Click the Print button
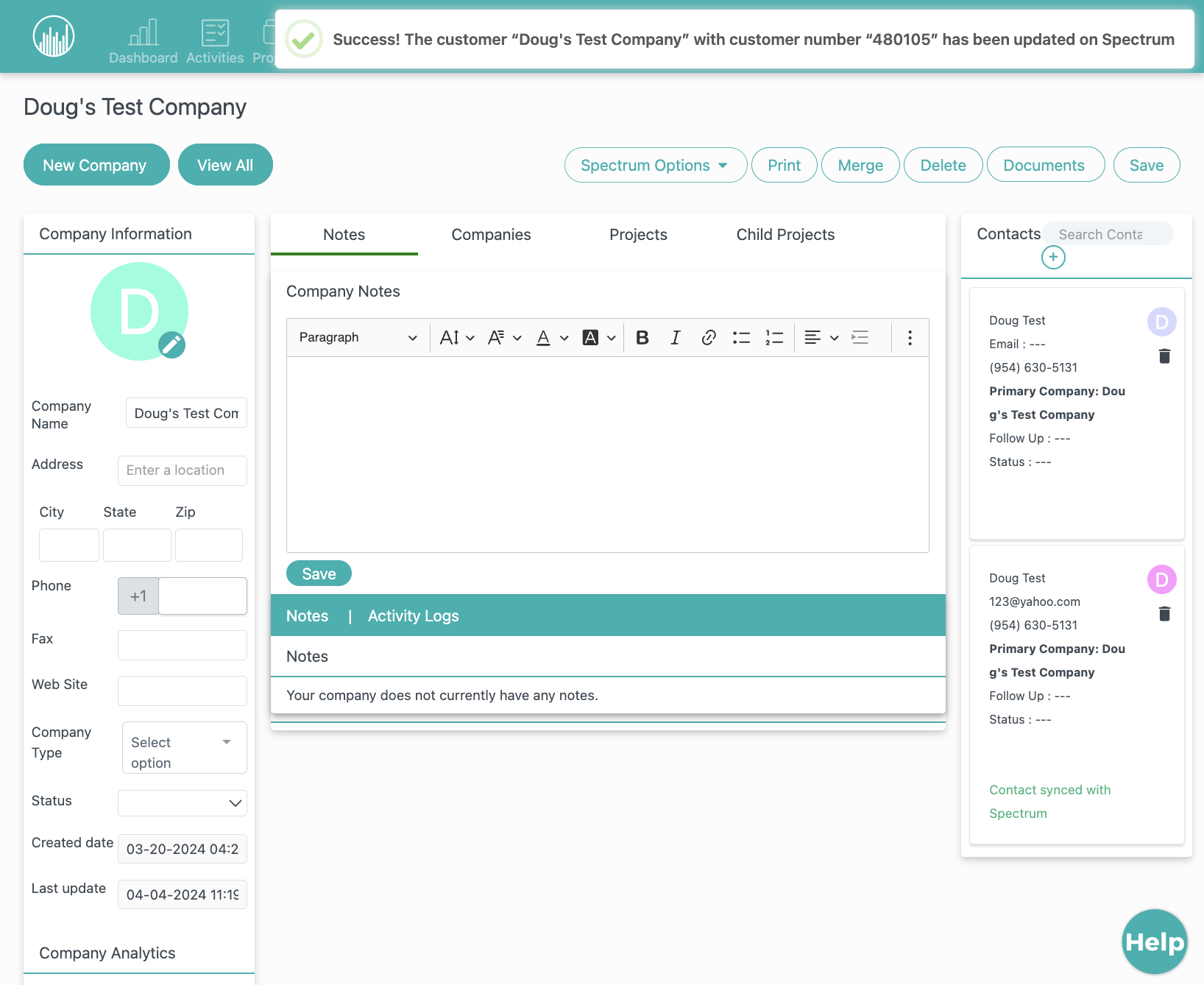 (x=785, y=165)
